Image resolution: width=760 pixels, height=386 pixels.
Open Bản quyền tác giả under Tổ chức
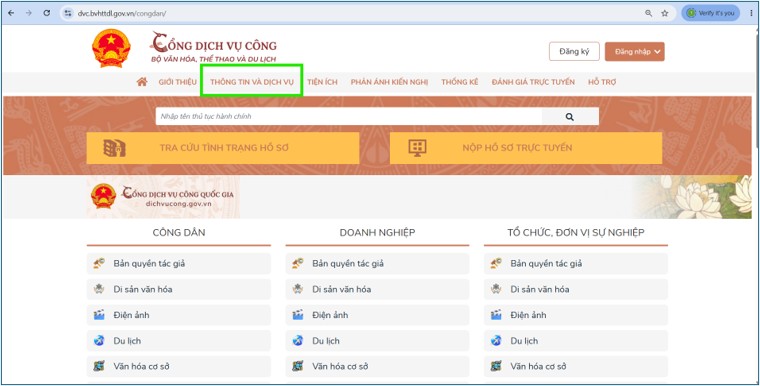pyautogui.click(x=576, y=263)
